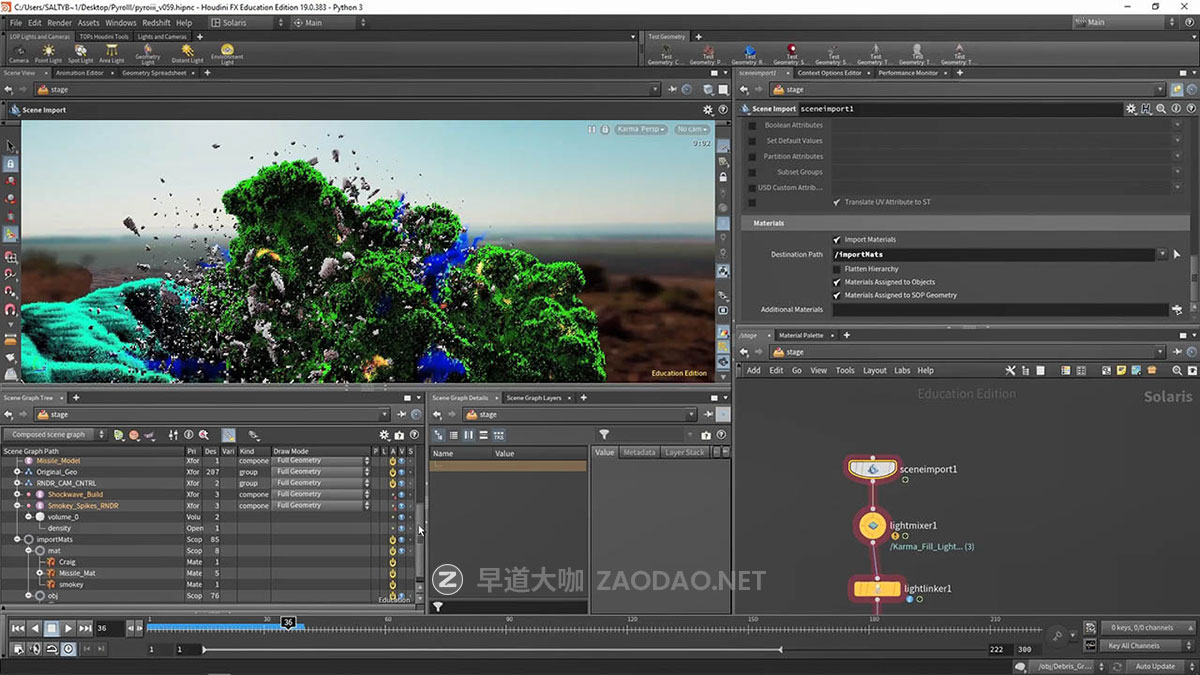
Task: Toggle Materials Assigned to SOP Geometry checkbox
Action: pos(837,295)
